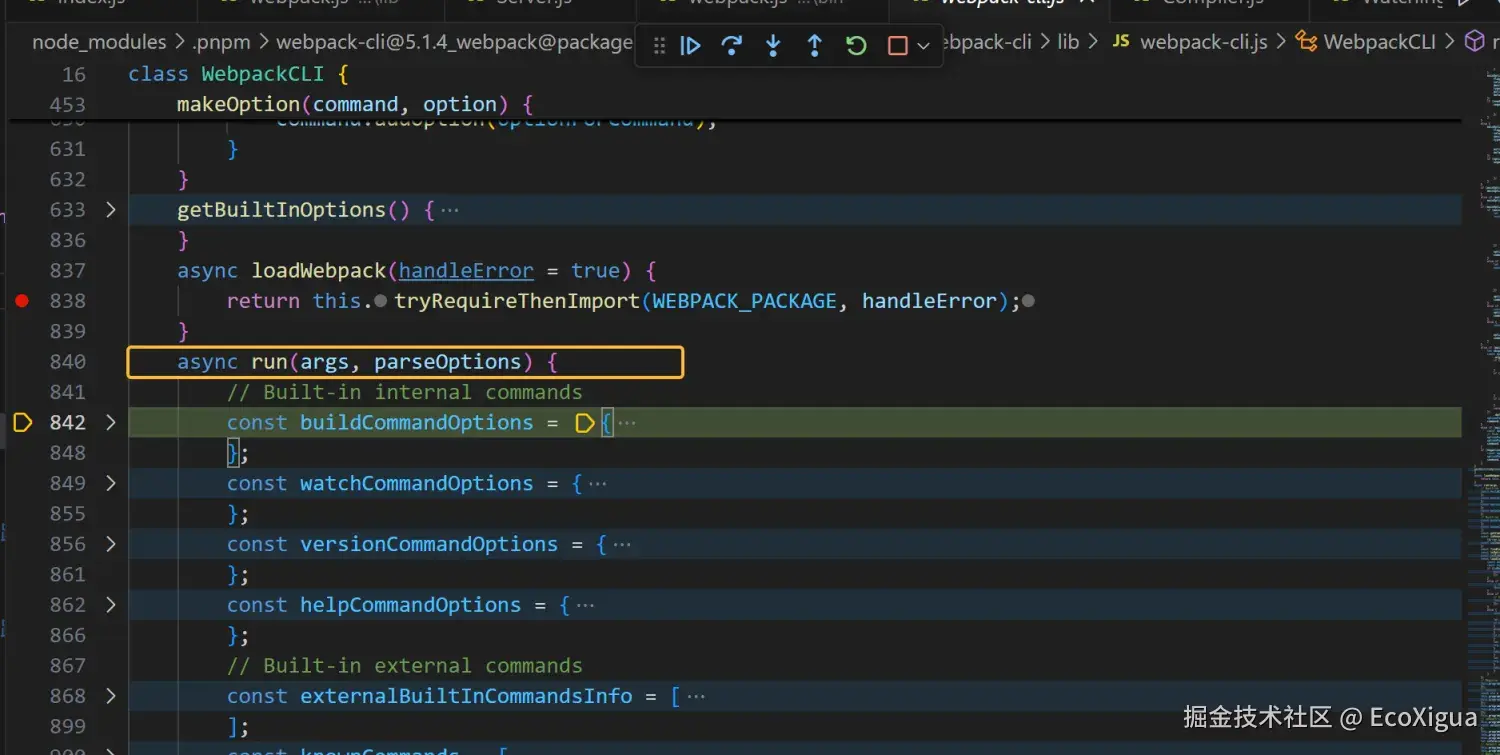1500x755 pixels.
Task: Click the handleError parameter on line 837
Action: coord(466,271)
